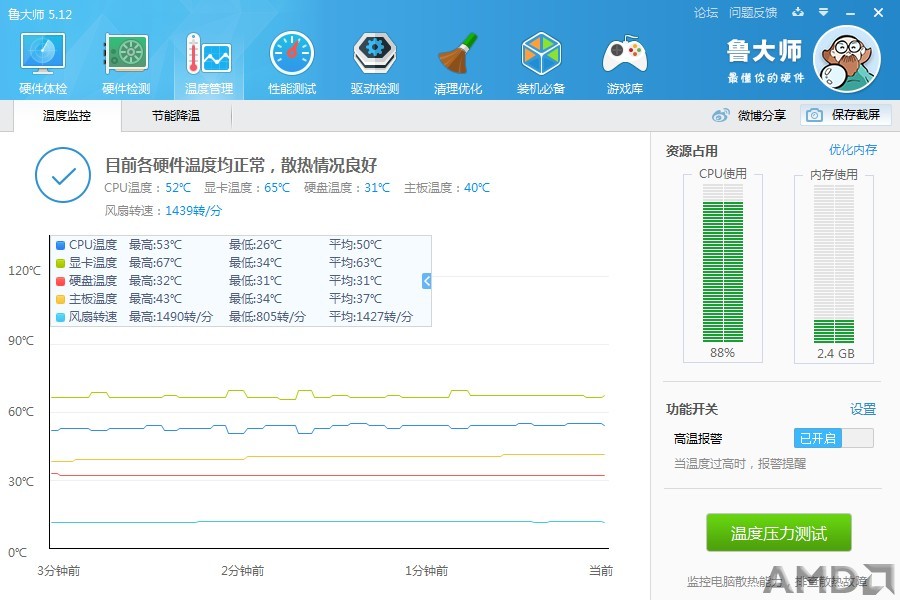Click the 资源占用 section heading
This screenshot has width=900, height=600.
(692, 151)
